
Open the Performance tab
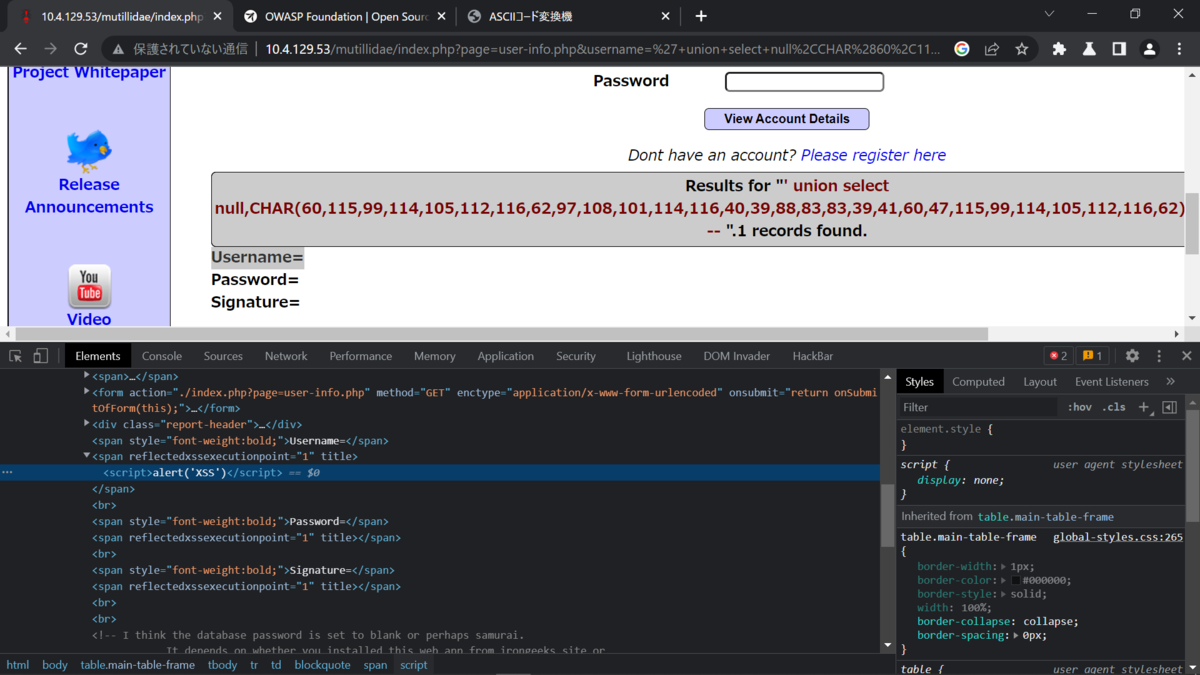point(361,356)
